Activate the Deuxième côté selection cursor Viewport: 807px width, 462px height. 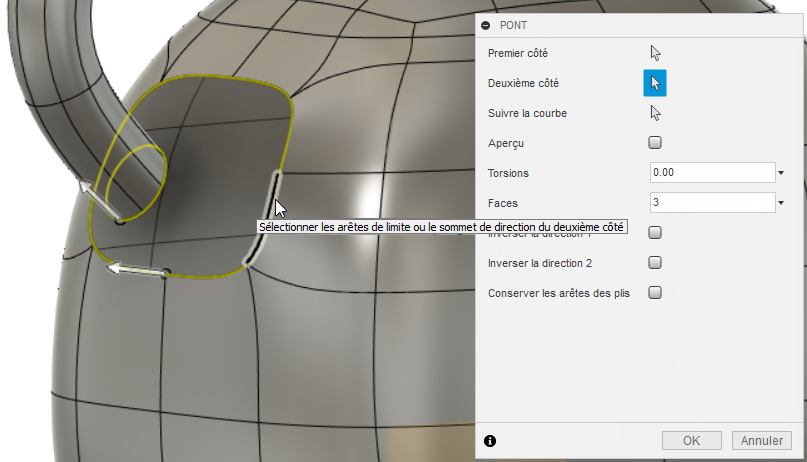[655, 83]
